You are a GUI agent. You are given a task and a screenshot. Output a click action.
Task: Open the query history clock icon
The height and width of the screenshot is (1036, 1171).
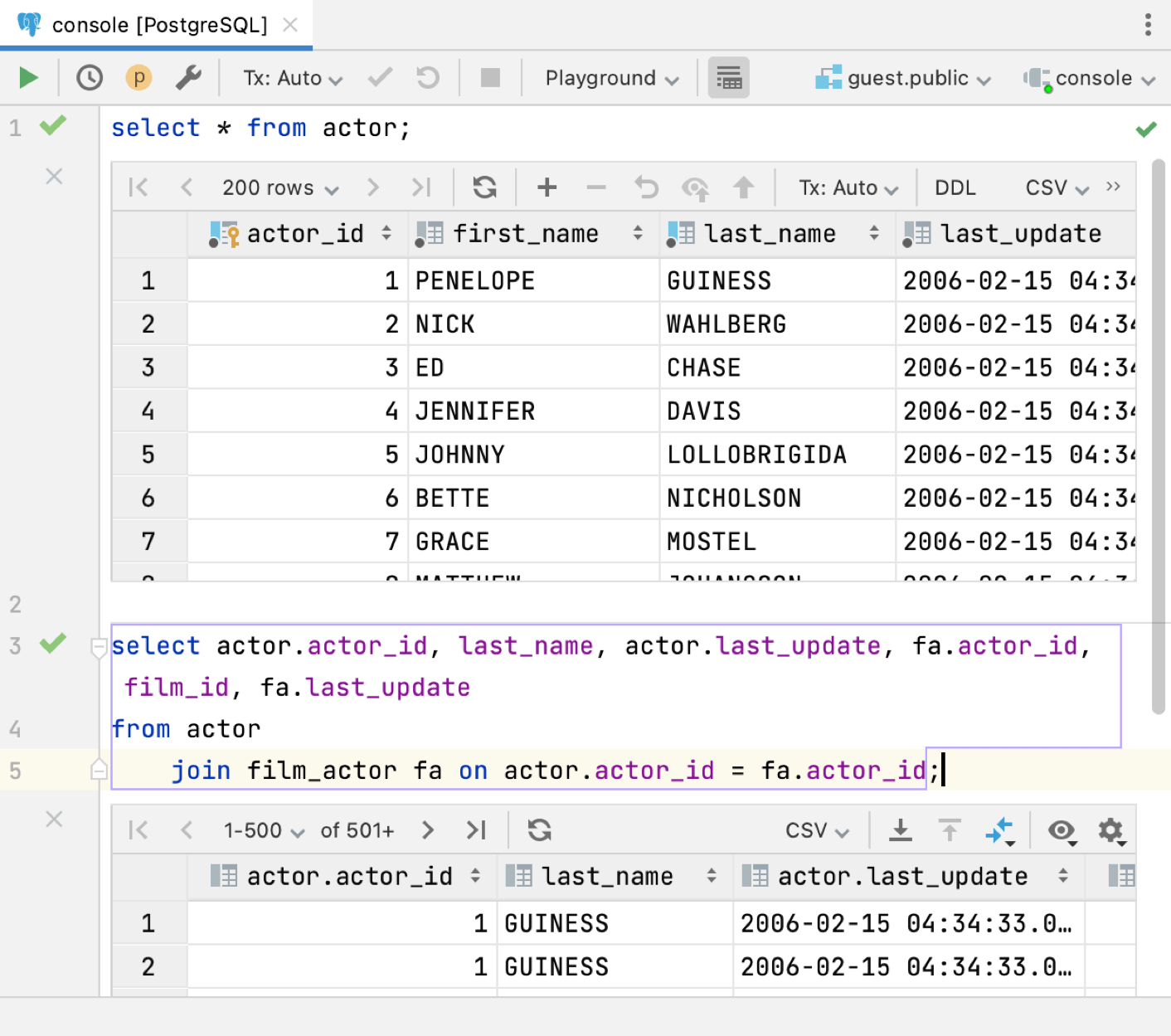point(90,77)
